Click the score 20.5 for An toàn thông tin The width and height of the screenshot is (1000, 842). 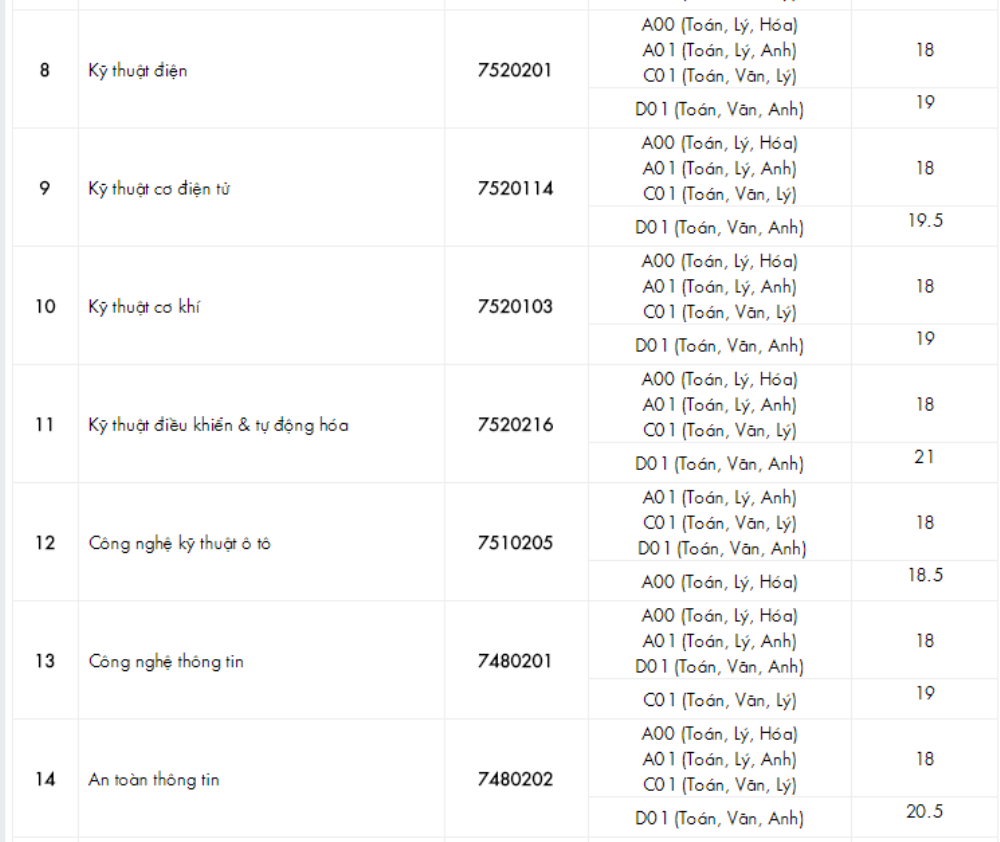pos(925,811)
